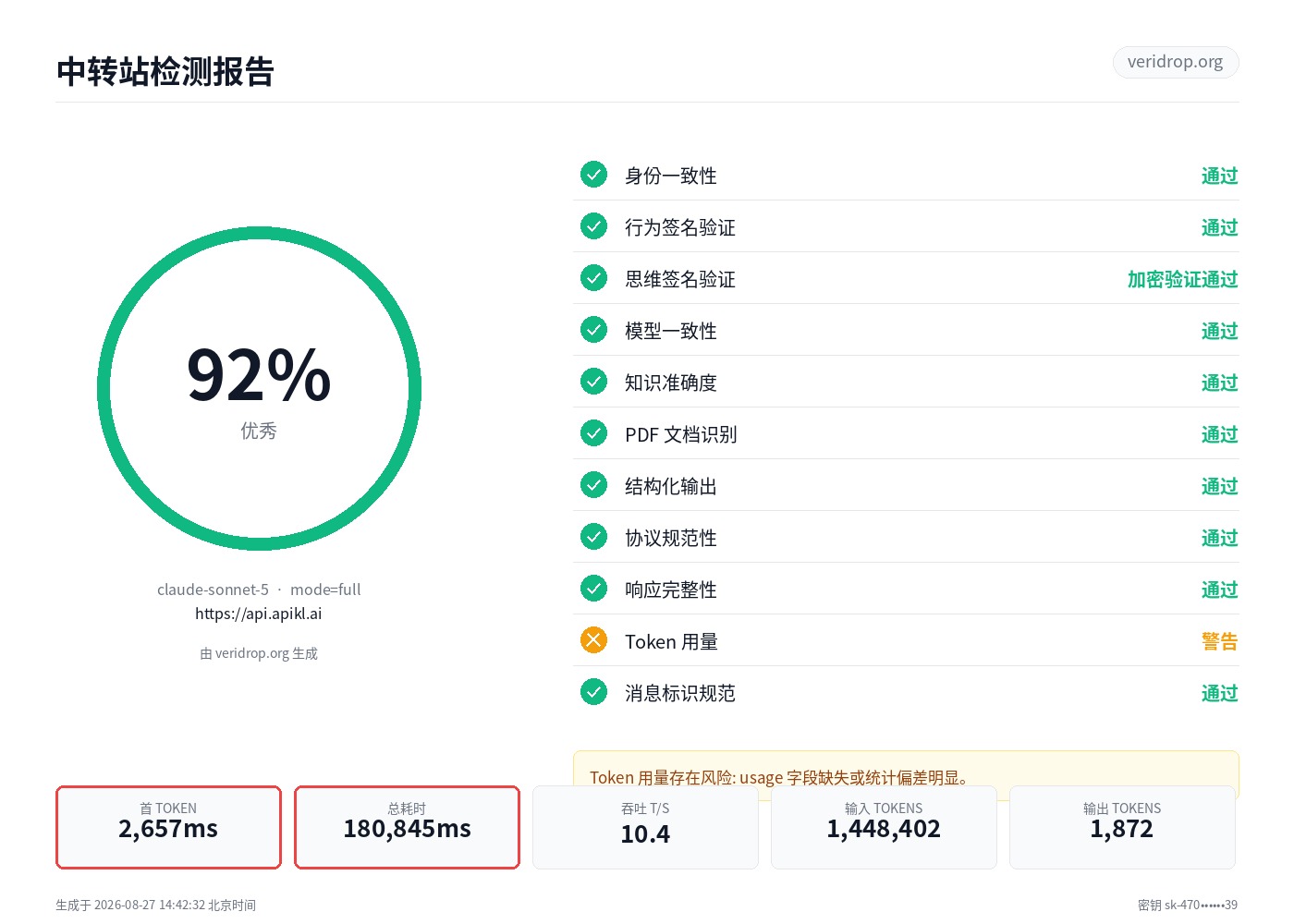
Task: Click the check icon next to 行为签名验证
Action: [x=593, y=226]
